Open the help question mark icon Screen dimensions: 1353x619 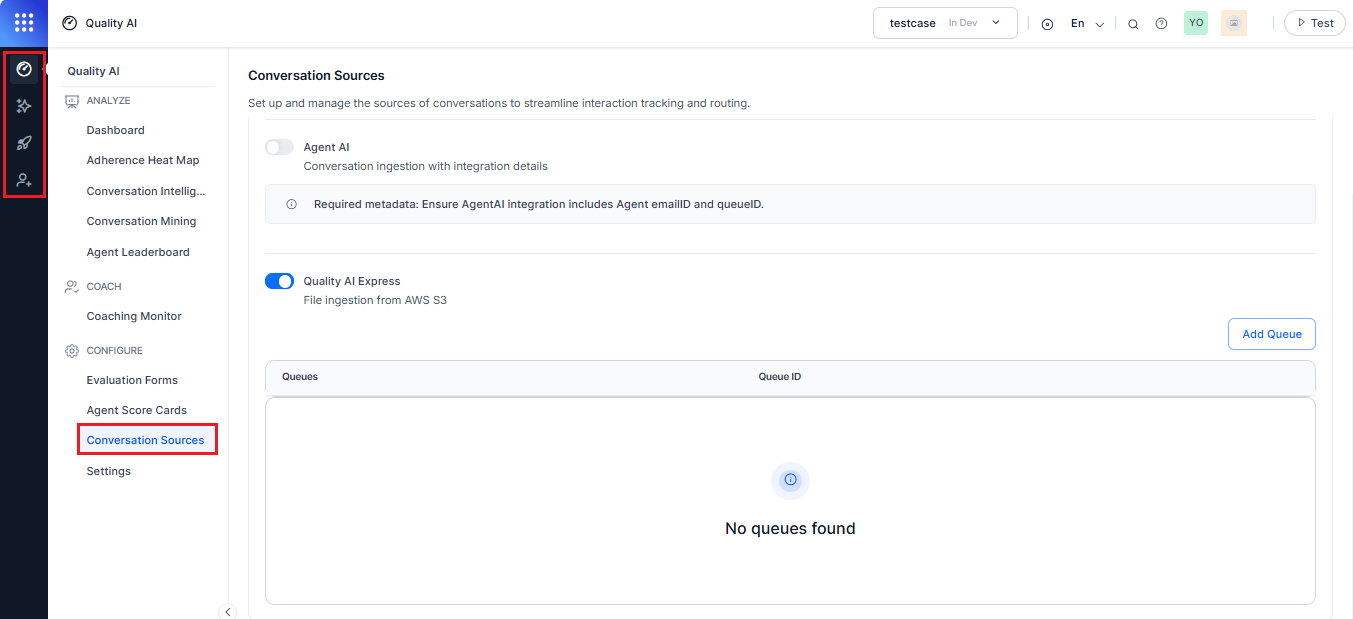(x=1161, y=24)
